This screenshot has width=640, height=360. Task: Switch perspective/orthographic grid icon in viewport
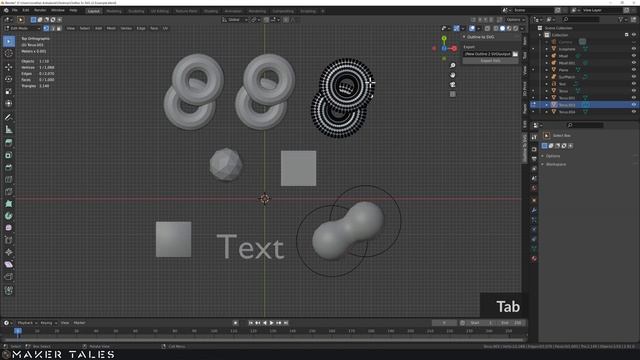(x=453, y=94)
